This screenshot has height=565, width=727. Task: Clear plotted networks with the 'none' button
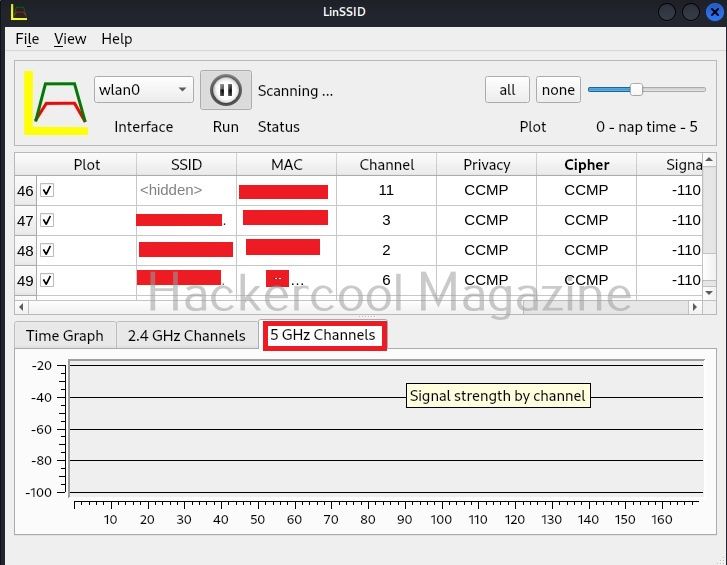click(x=558, y=89)
